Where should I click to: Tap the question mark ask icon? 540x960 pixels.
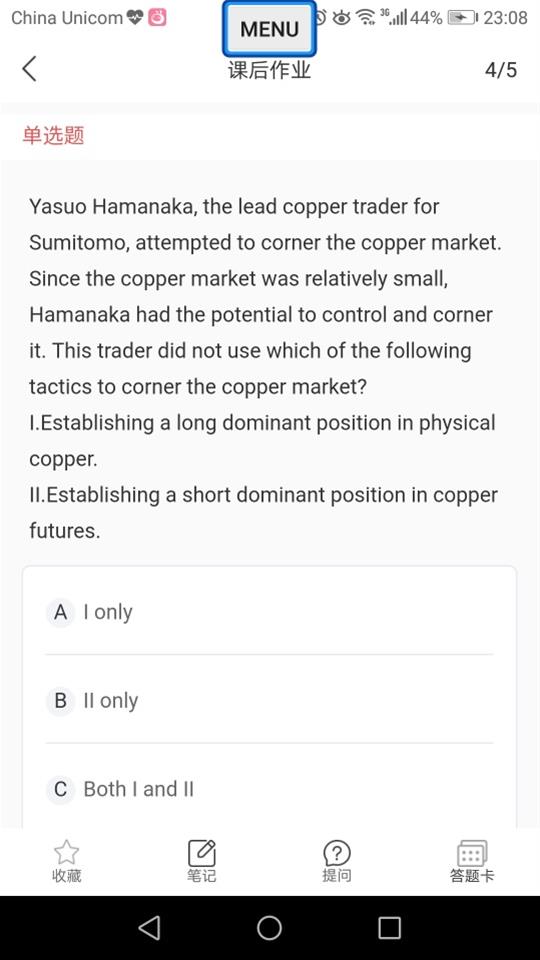pyautogui.click(x=337, y=853)
